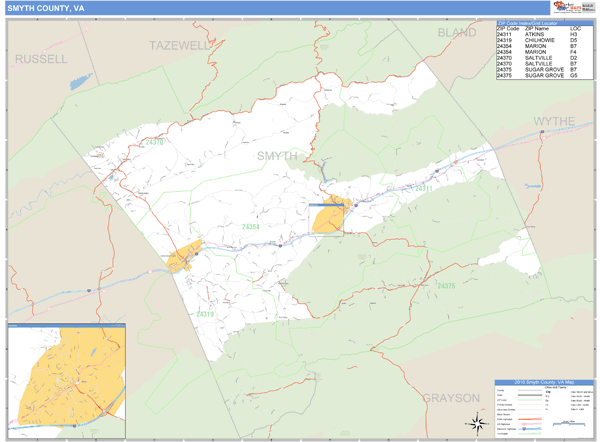Click the Interstate Highways blue legend sample
Image resolution: width=600 pixels, height=442 pixels.
[x=530, y=429]
